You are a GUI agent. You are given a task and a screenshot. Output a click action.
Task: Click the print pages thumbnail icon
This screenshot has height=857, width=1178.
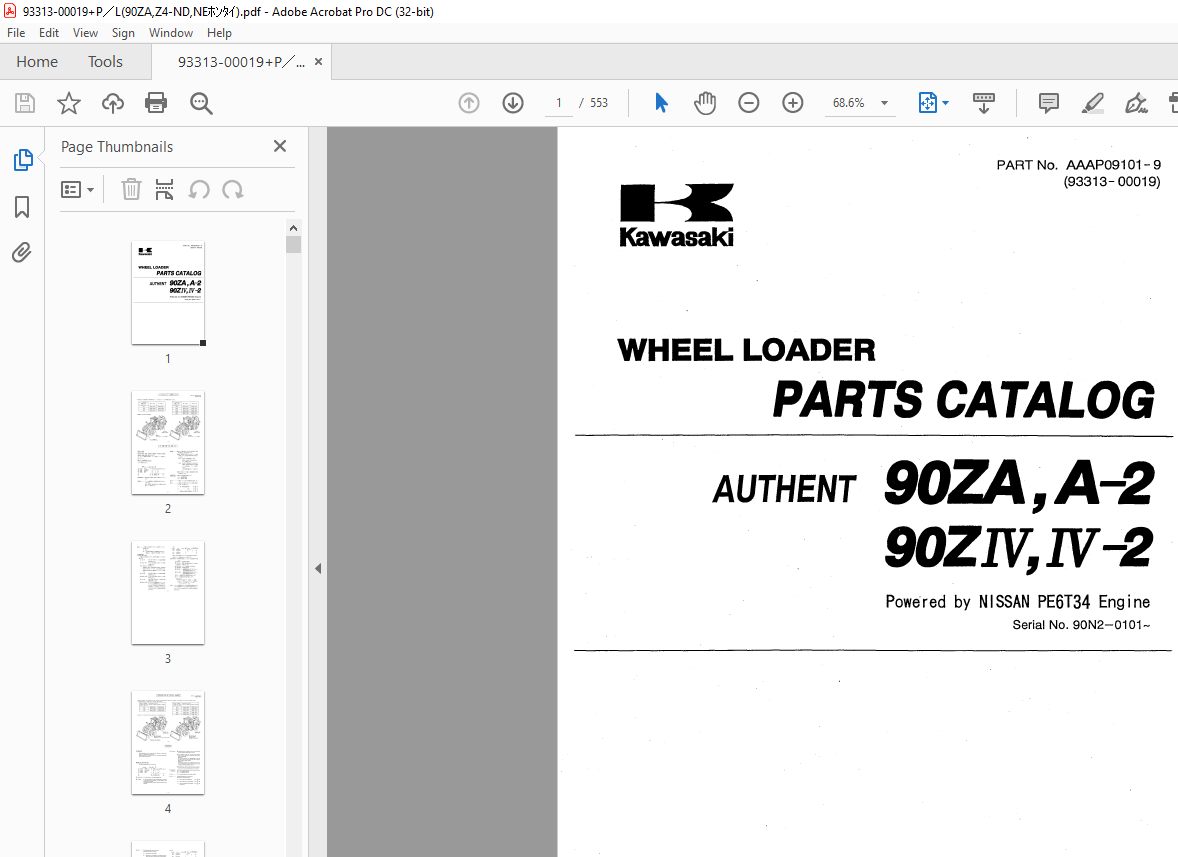[165, 189]
